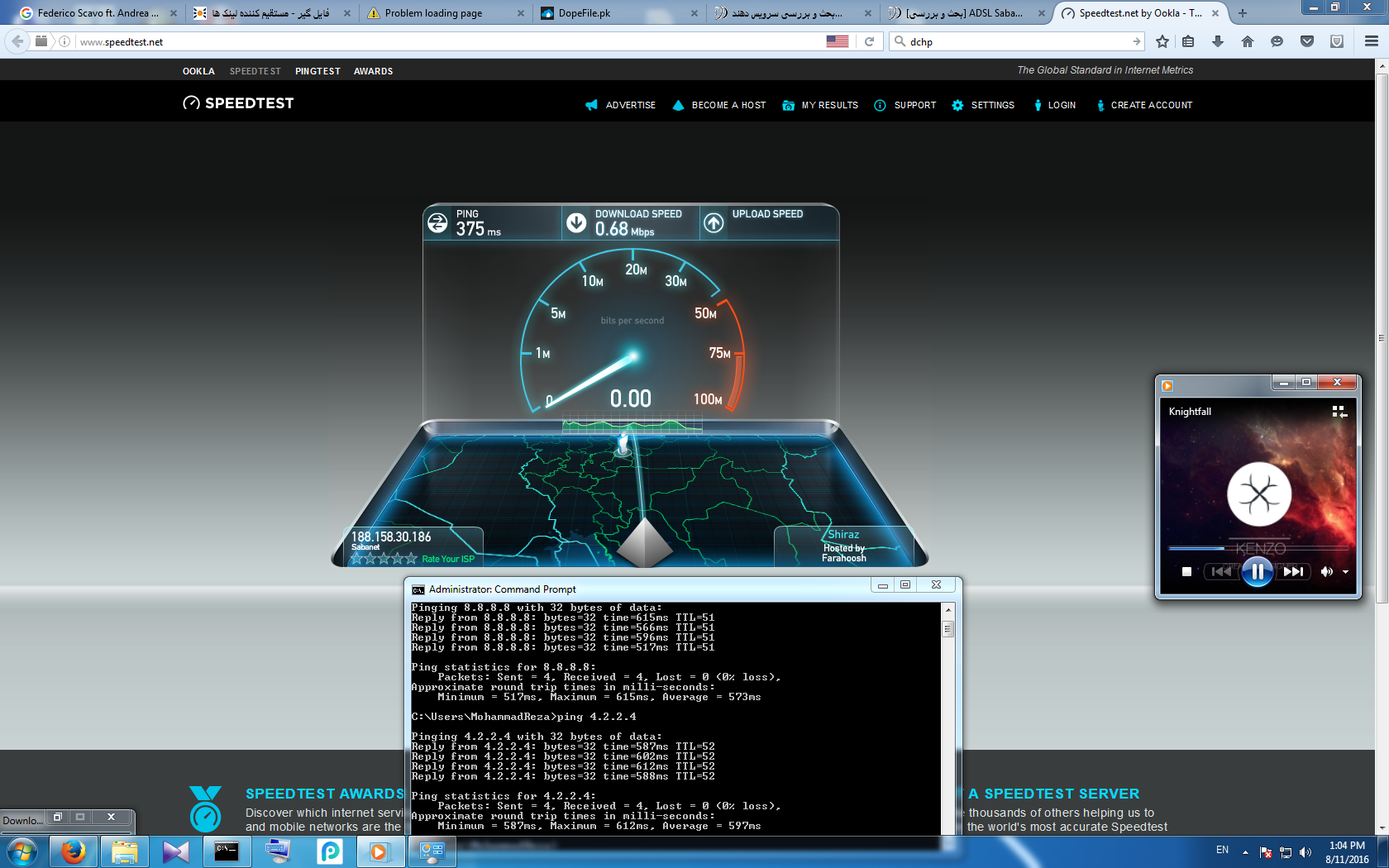Viewport: 1389px width, 868px height.
Task: Click CREATE ACCOUNT link
Action: pyautogui.click(x=1144, y=105)
